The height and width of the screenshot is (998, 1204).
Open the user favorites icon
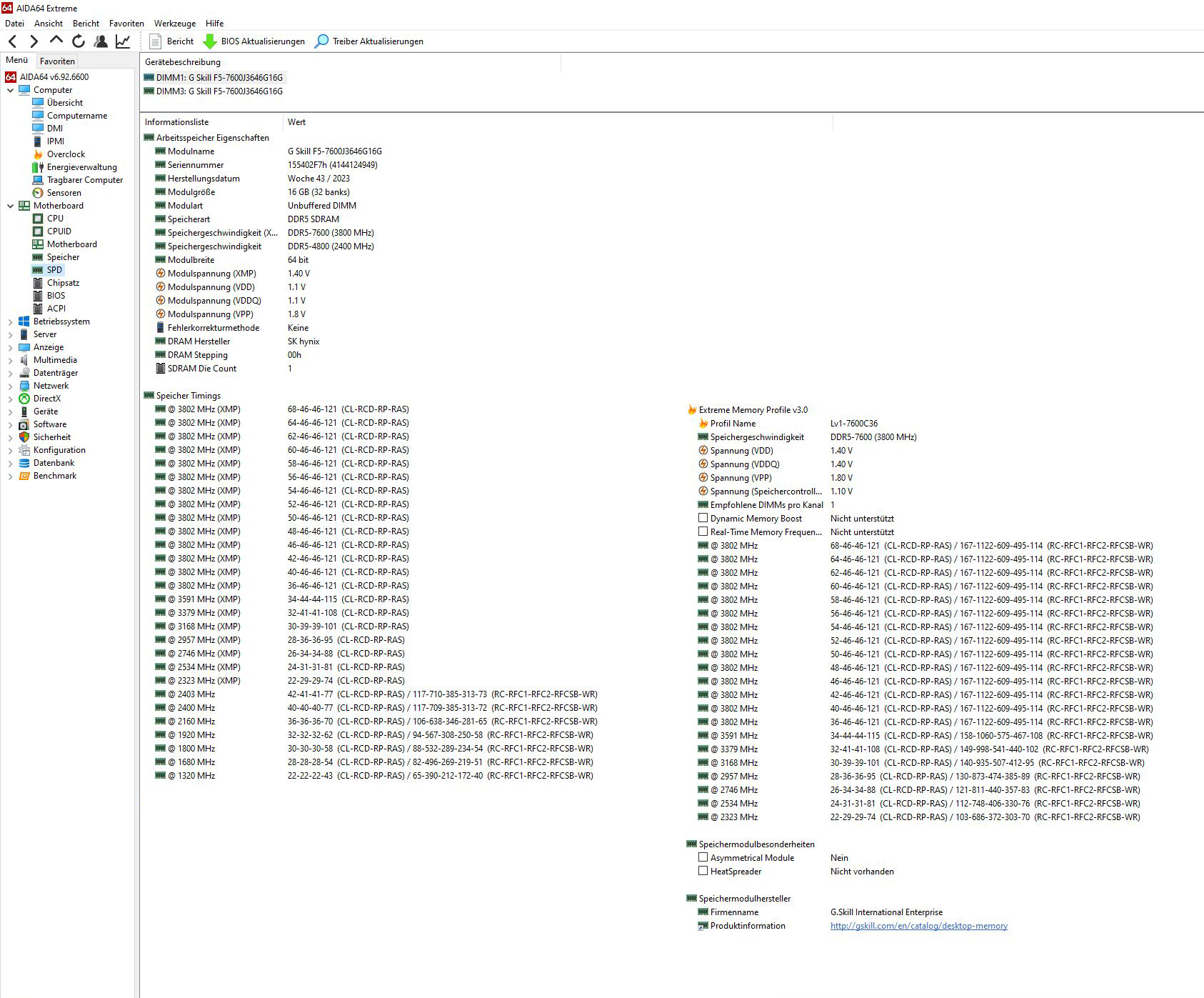pos(101,41)
